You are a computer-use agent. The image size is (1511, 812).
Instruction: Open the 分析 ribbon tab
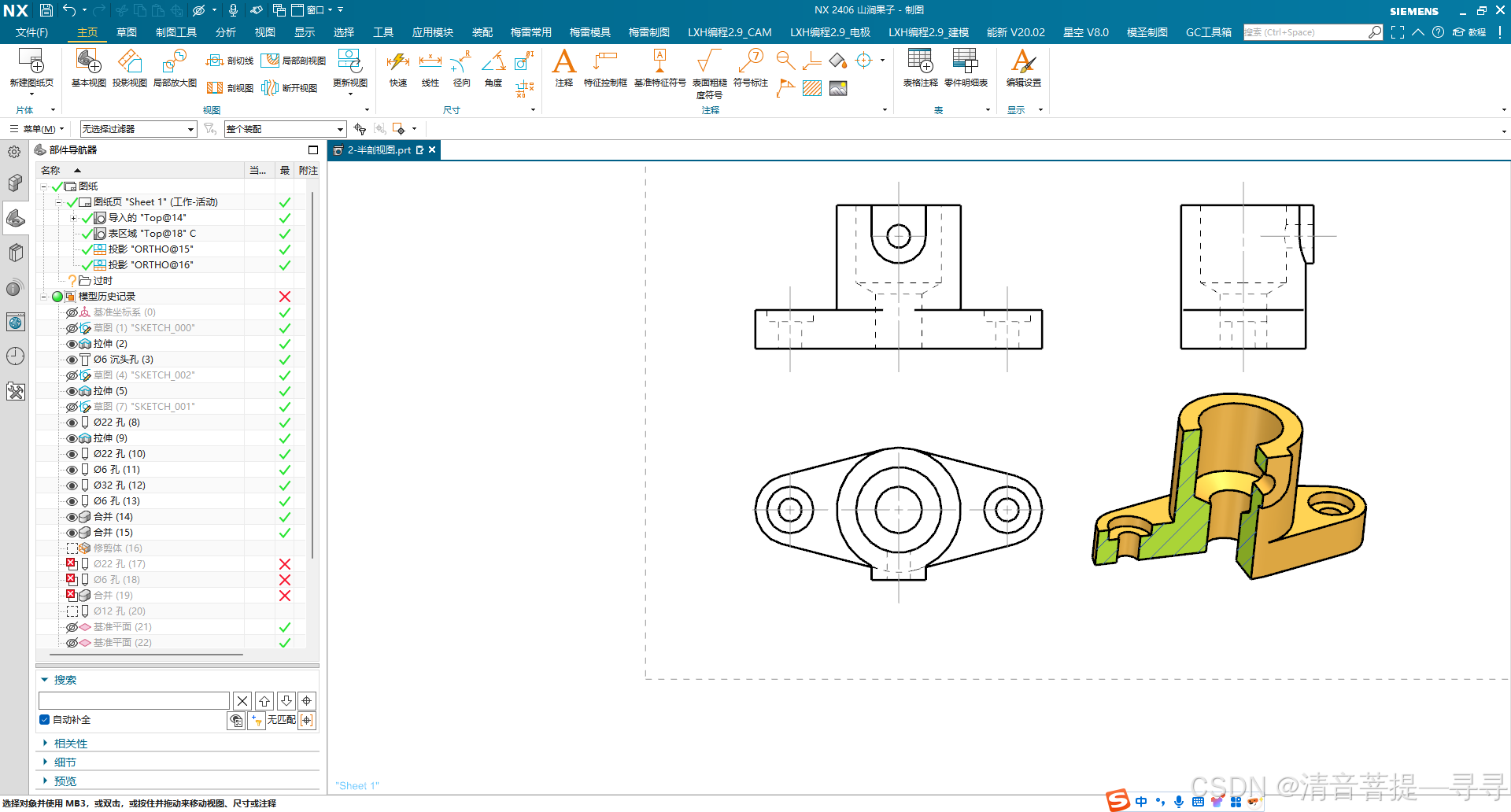(x=225, y=32)
